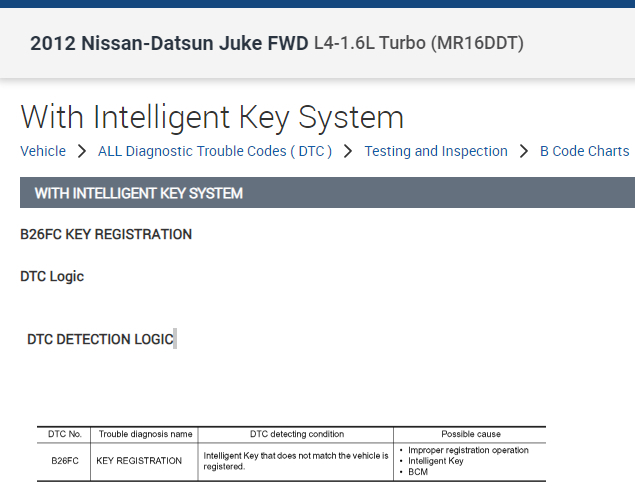This screenshot has height=496, width=635.
Task: Click the 2012 Nissan-Datsun Juke FWD title
Action: click(168, 44)
